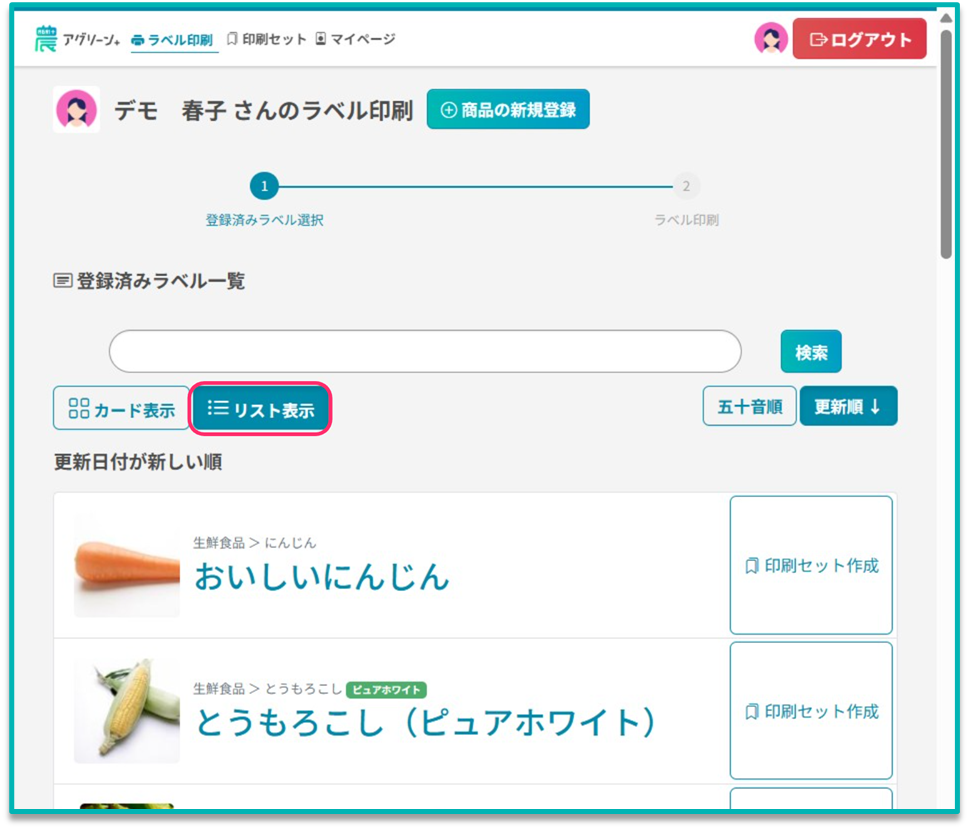969x829 pixels.
Task: Click the 検索 search button
Action: (x=811, y=352)
